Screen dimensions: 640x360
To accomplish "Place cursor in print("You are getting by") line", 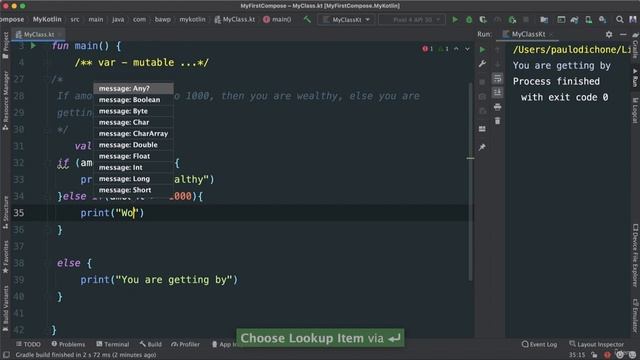I will point(159,280).
